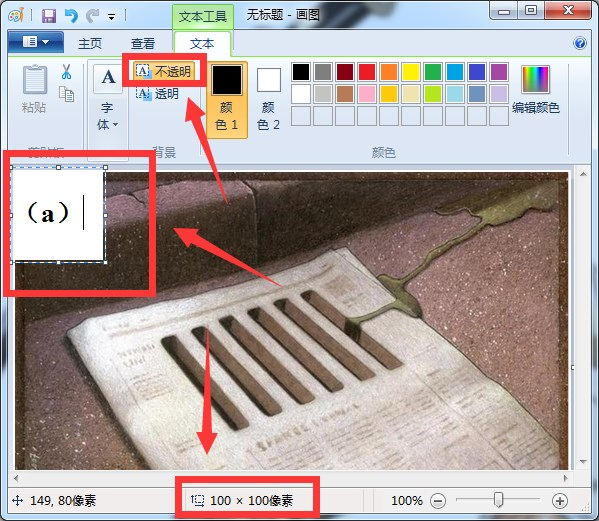Click the vertical scrollbar down arrow
The width and height of the screenshot is (599, 521).
pyautogui.click(x=583, y=462)
